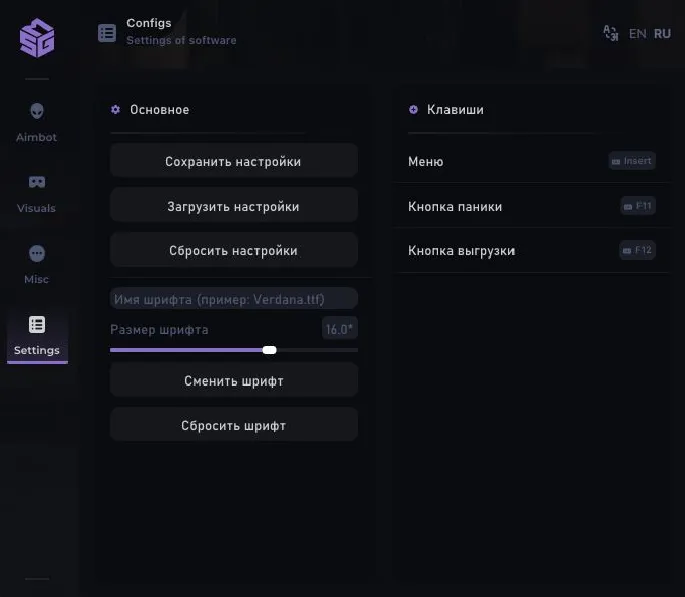Select the Settings list icon
685x597 pixels.
pyautogui.click(x=37, y=324)
